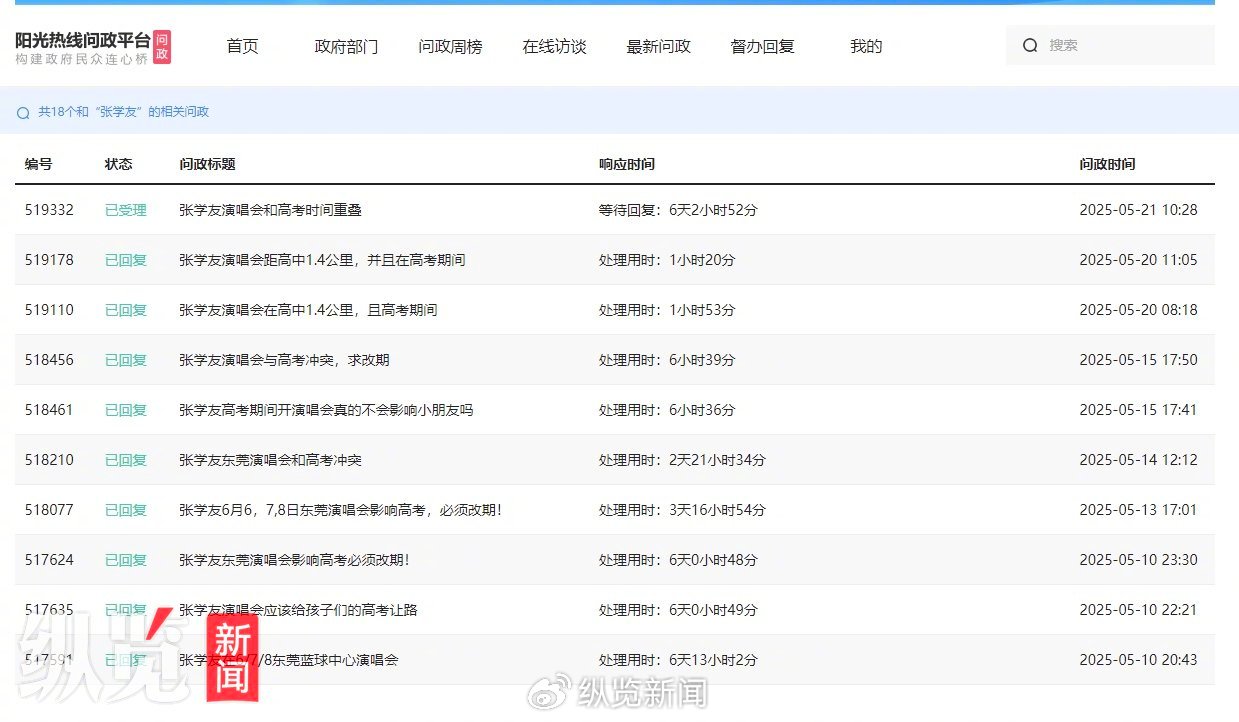The image size is (1239, 722).
Task: Click 处理用时：6天13小时2分 cell
Action: 678,660
